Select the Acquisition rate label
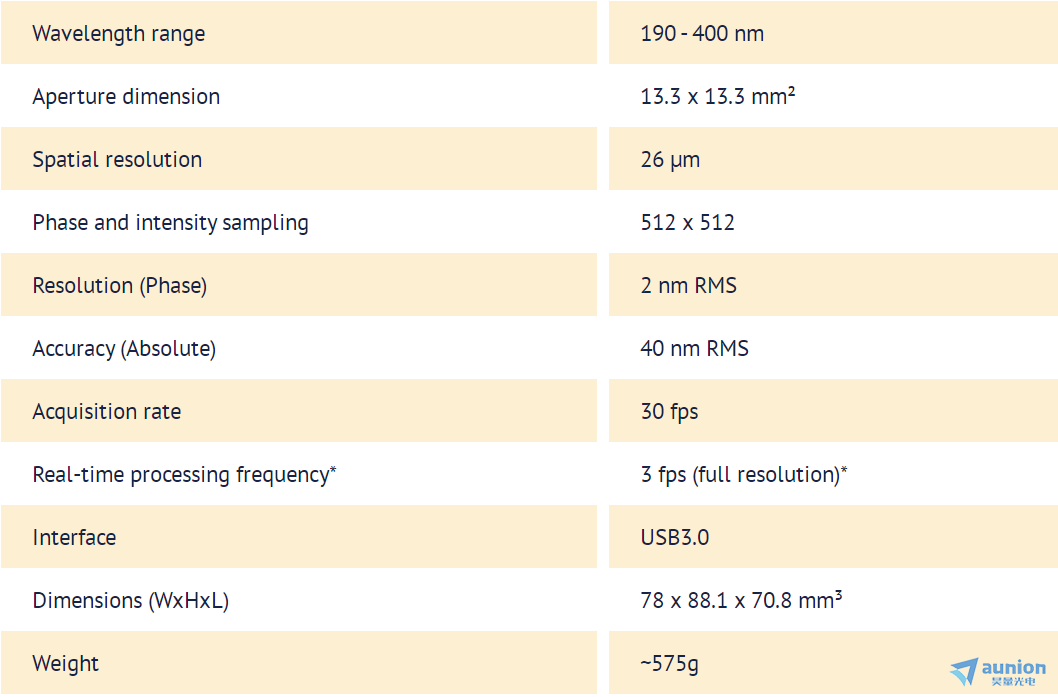Screen dimensions: 1058x697 (107, 412)
